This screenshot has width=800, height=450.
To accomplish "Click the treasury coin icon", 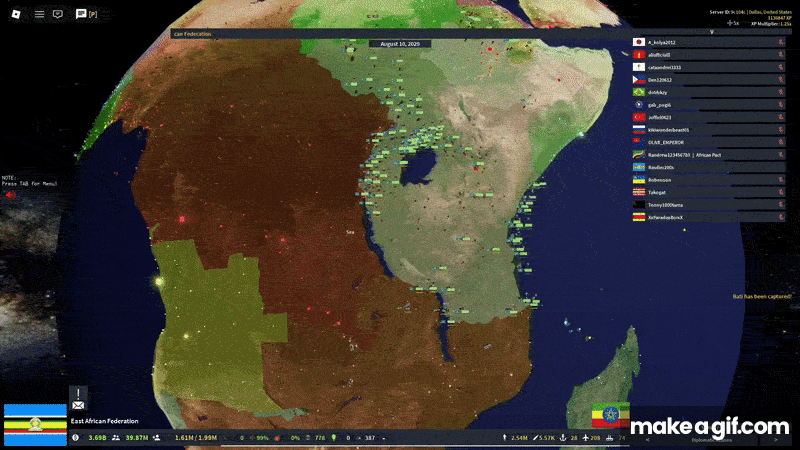I will (76, 437).
